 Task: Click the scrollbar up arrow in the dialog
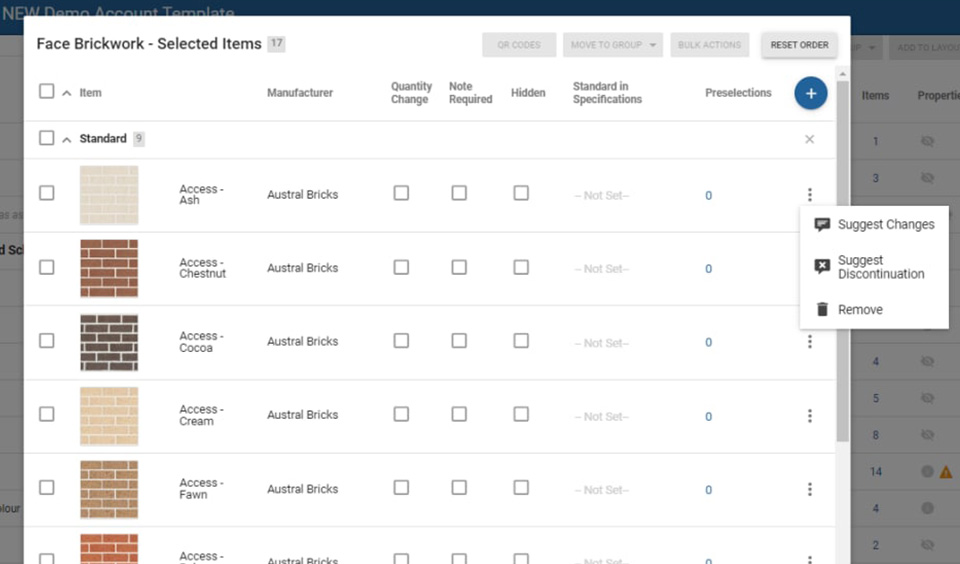pyautogui.click(x=842, y=73)
